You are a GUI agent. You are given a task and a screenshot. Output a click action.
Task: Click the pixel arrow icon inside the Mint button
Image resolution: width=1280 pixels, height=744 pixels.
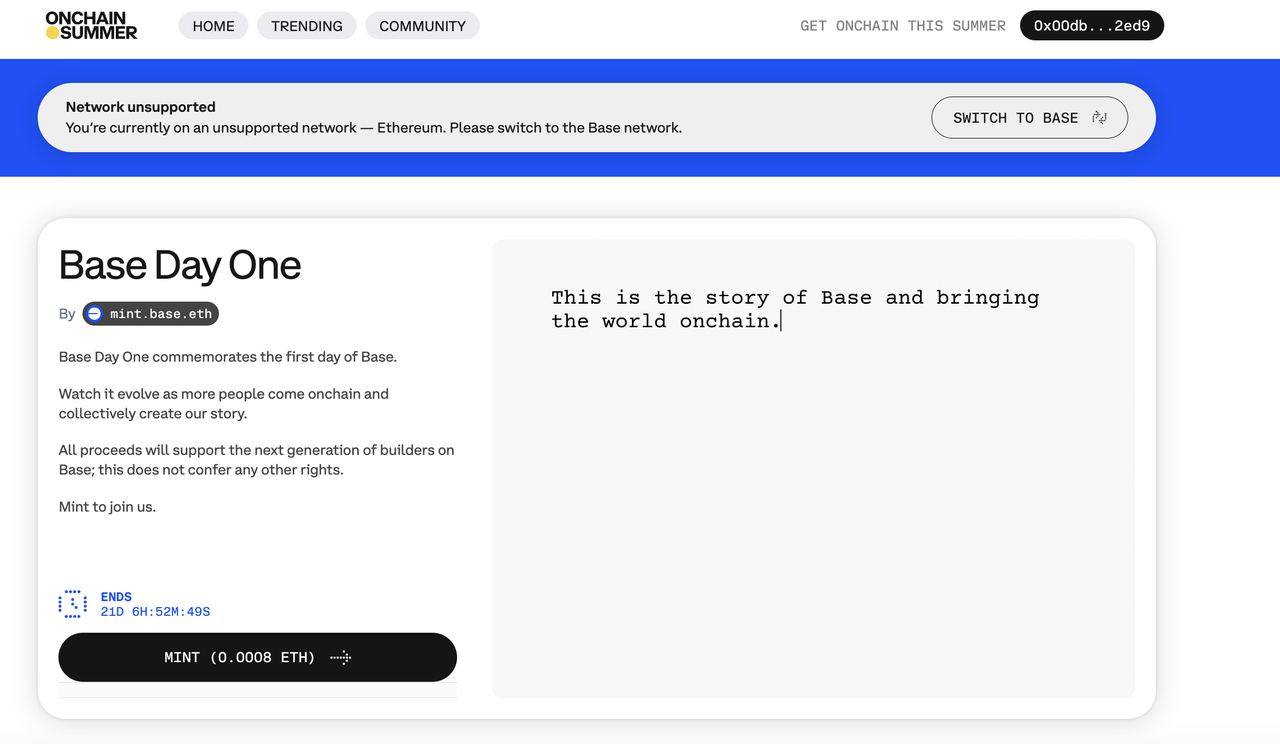click(340, 657)
